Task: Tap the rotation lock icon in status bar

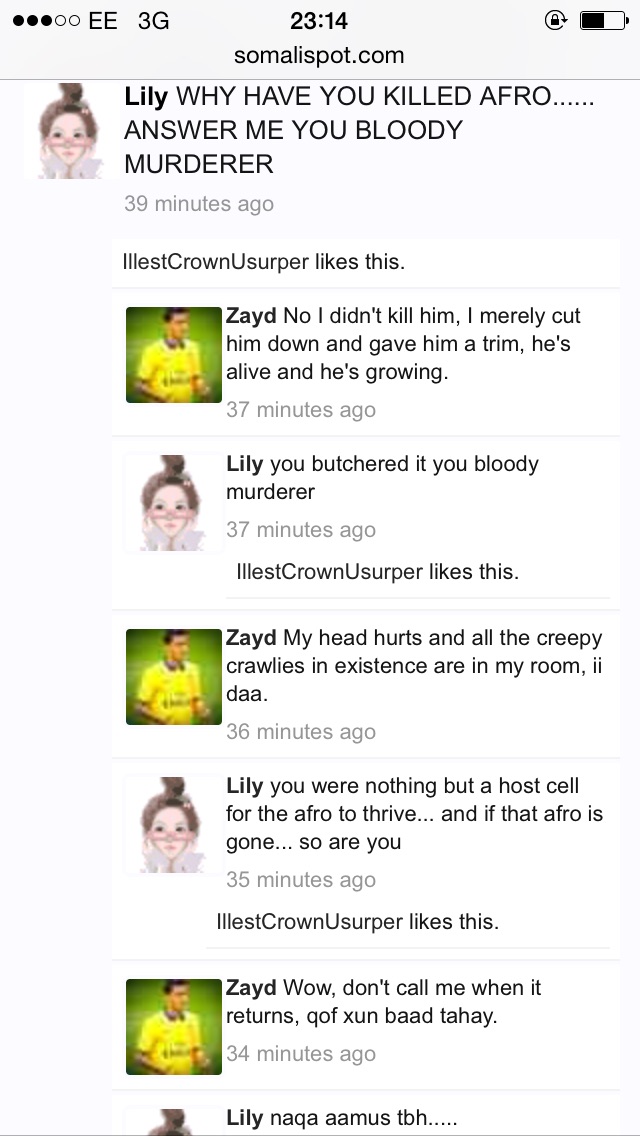Action: pos(555,20)
